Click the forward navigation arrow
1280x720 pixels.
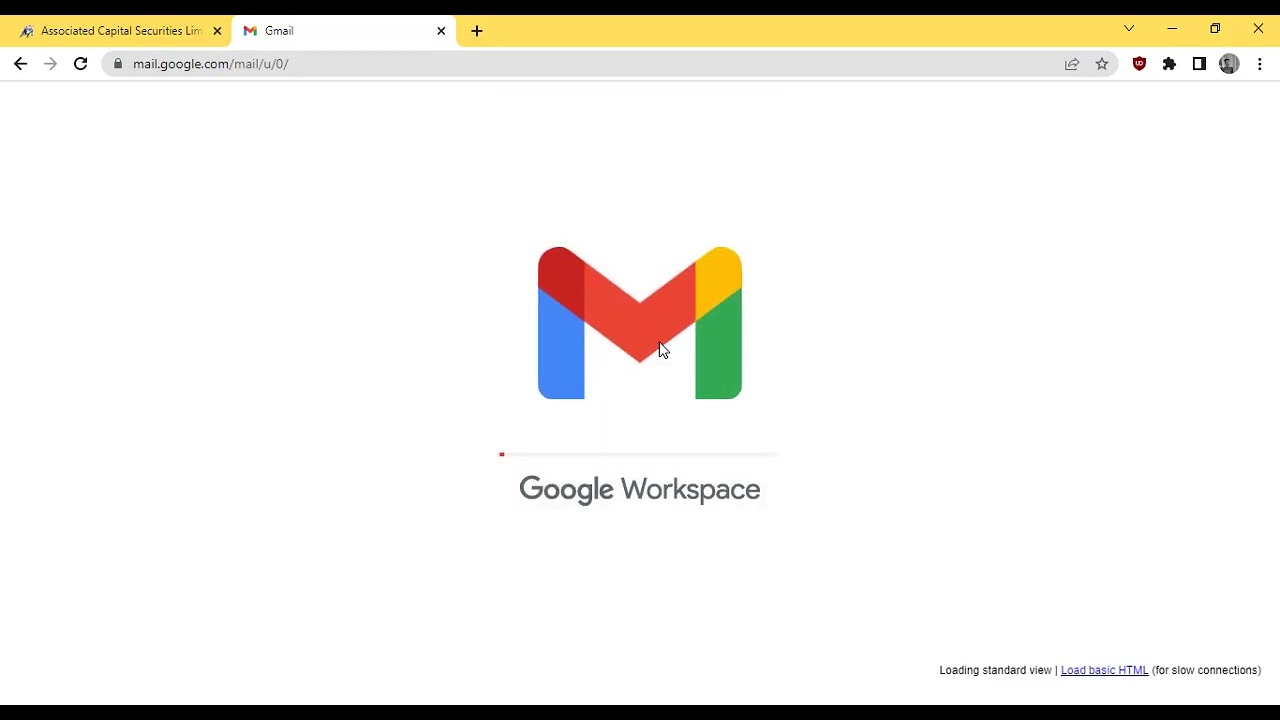tap(50, 64)
